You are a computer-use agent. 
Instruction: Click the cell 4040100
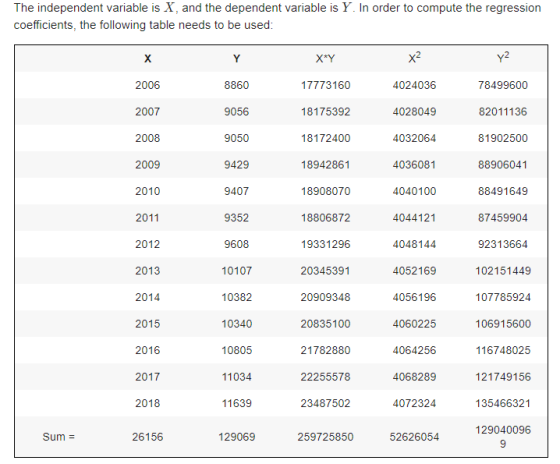(x=414, y=191)
